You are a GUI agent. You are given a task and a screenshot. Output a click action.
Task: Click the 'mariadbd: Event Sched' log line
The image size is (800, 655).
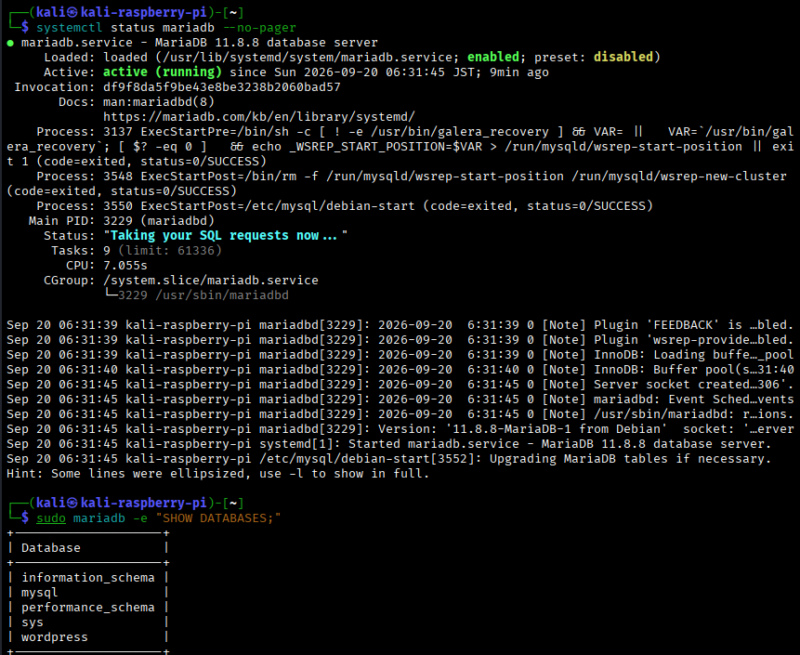pyautogui.click(x=400, y=399)
